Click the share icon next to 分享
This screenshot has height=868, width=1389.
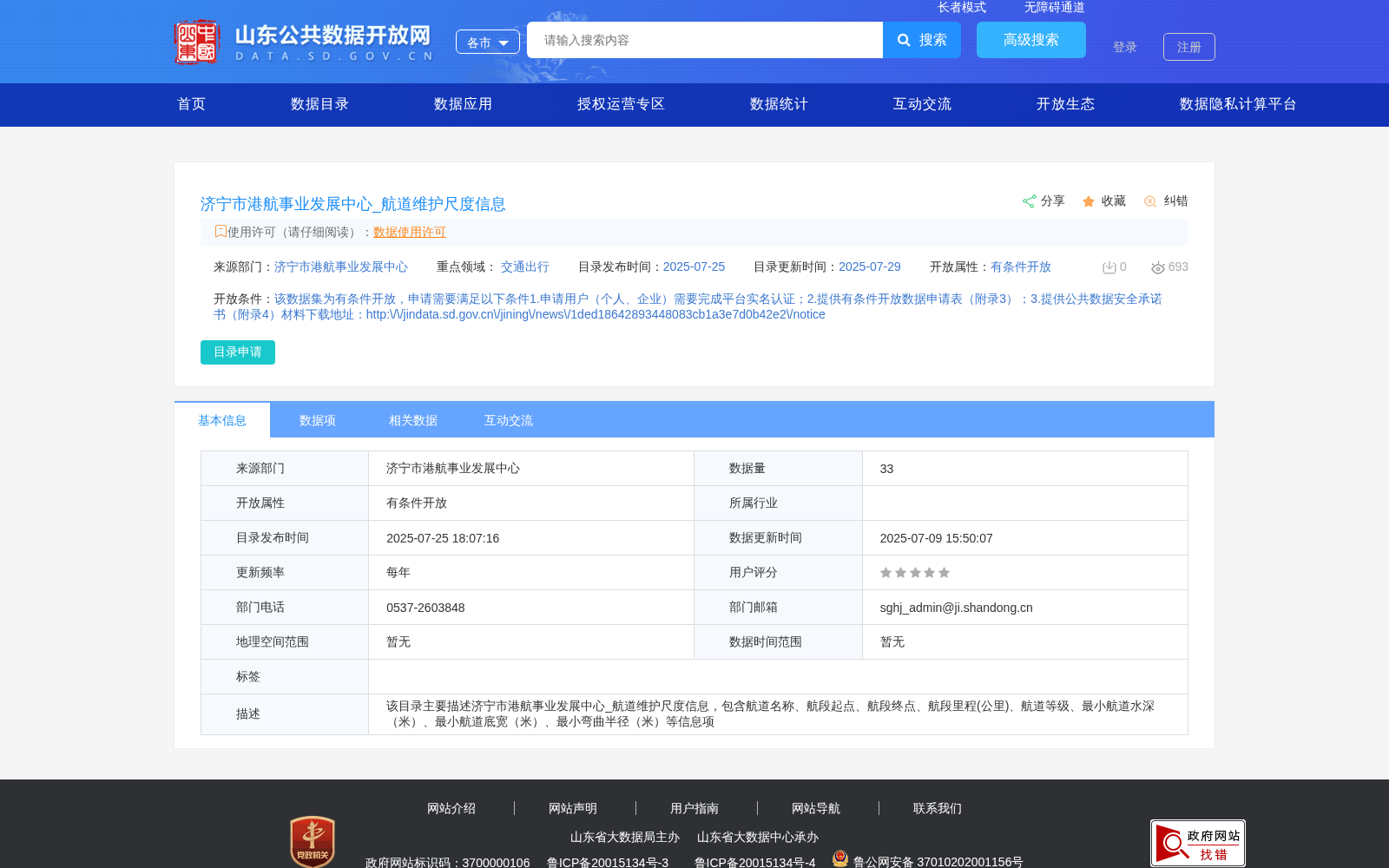pyautogui.click(x=1029, y=201)
